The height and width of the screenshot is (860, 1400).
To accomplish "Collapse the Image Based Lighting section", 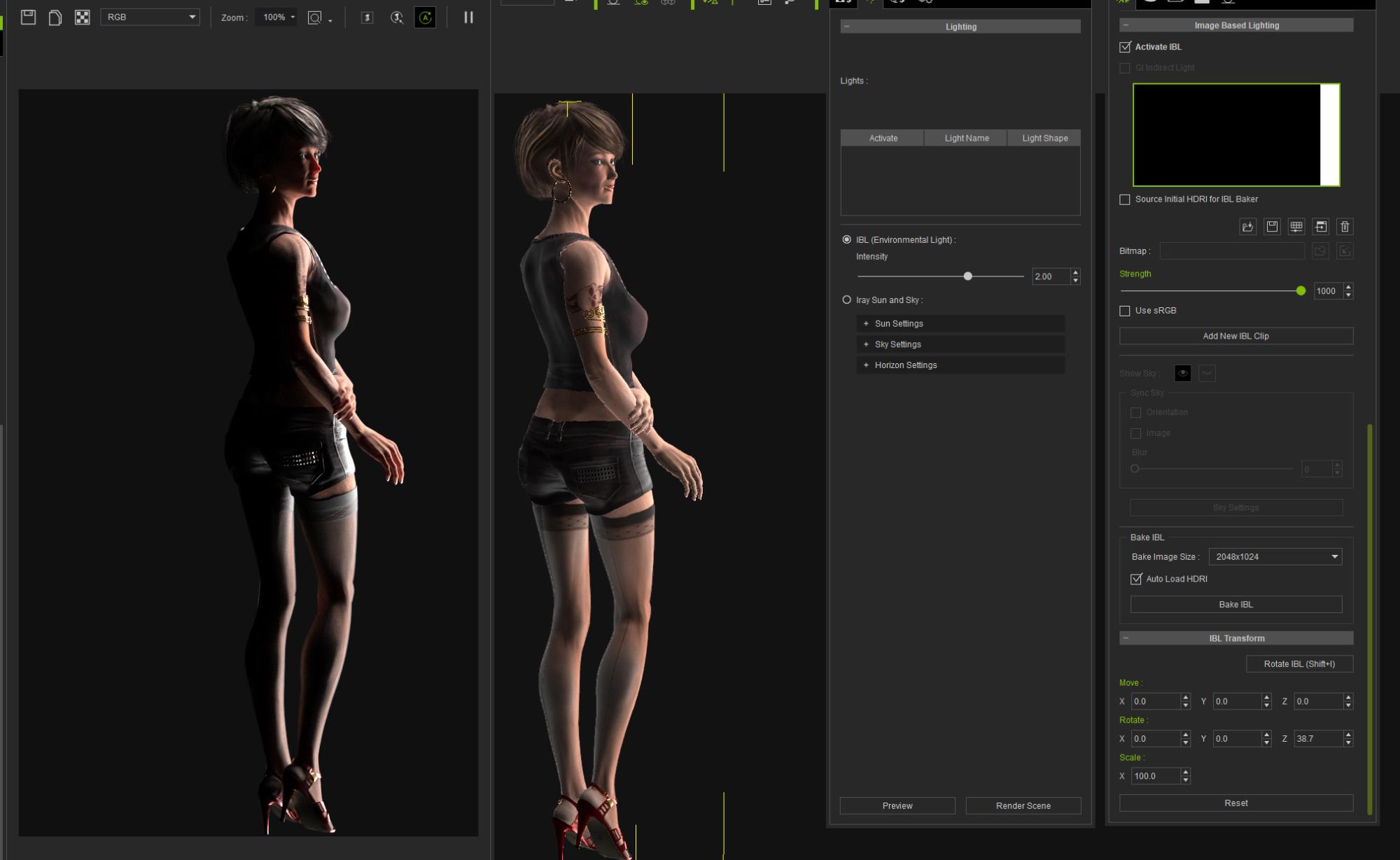I will tap(1236, 25).
